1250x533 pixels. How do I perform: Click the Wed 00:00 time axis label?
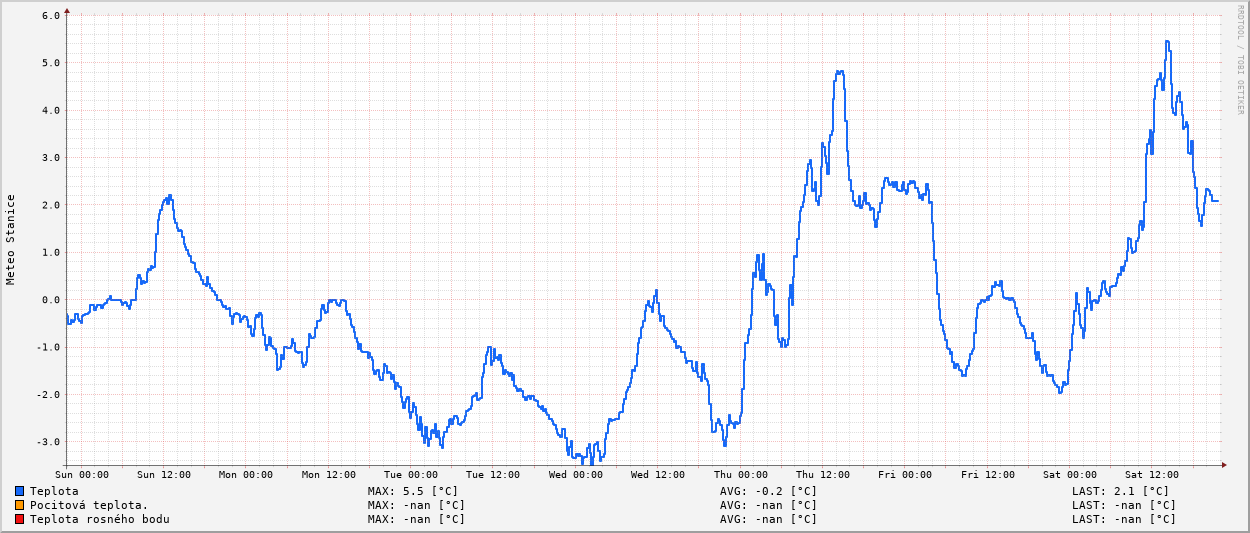(576, 475)
